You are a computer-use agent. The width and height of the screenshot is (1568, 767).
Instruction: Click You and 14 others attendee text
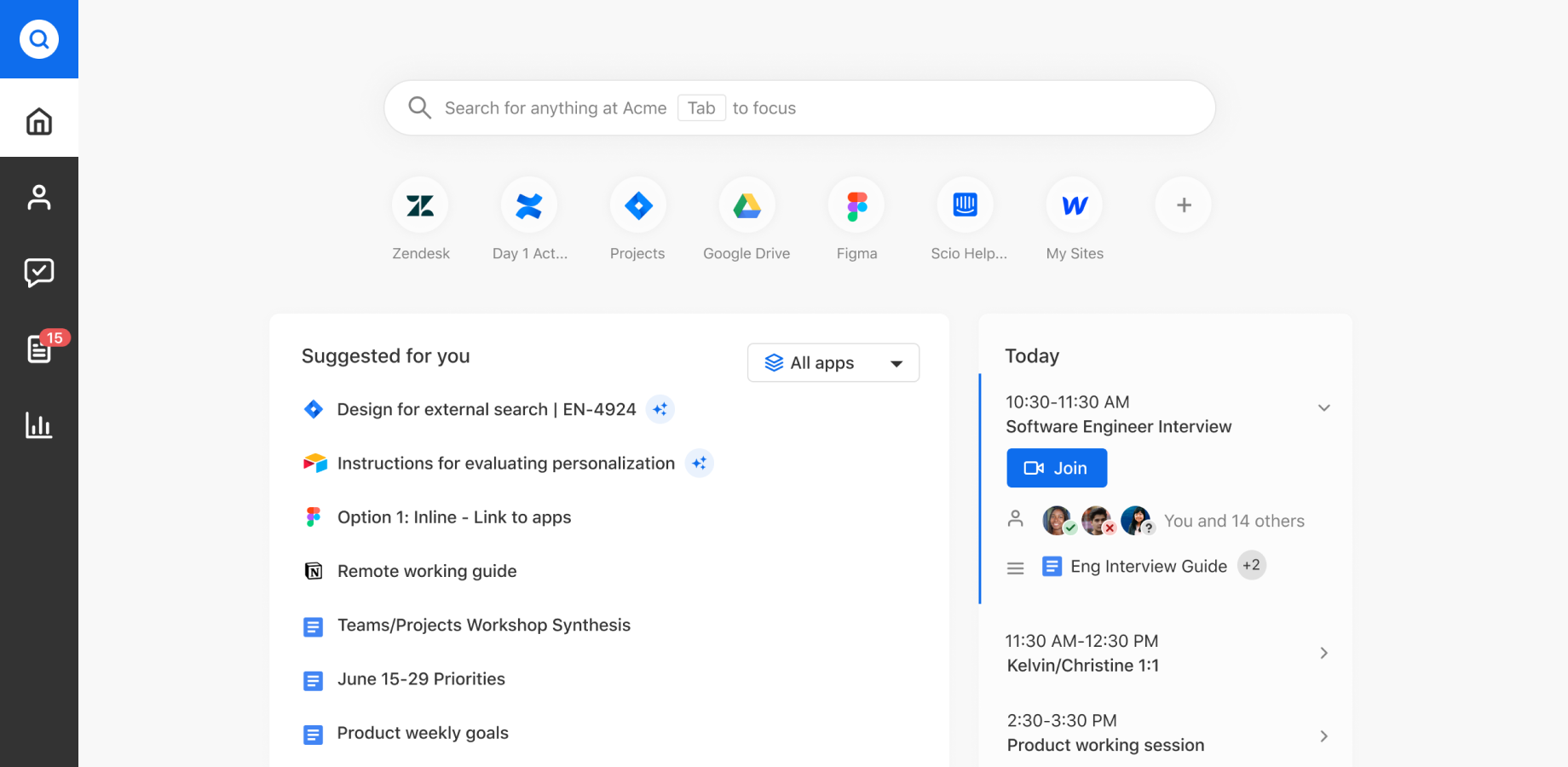(x=1235, y=521)
